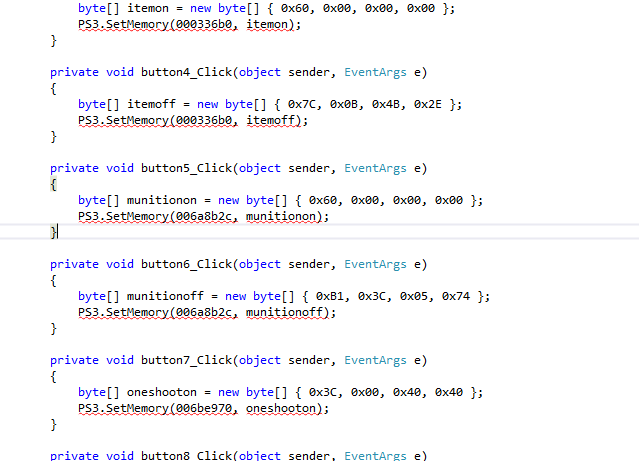Click the address 006be970
This screenshot has width=639, height=461.
[203, 408]
